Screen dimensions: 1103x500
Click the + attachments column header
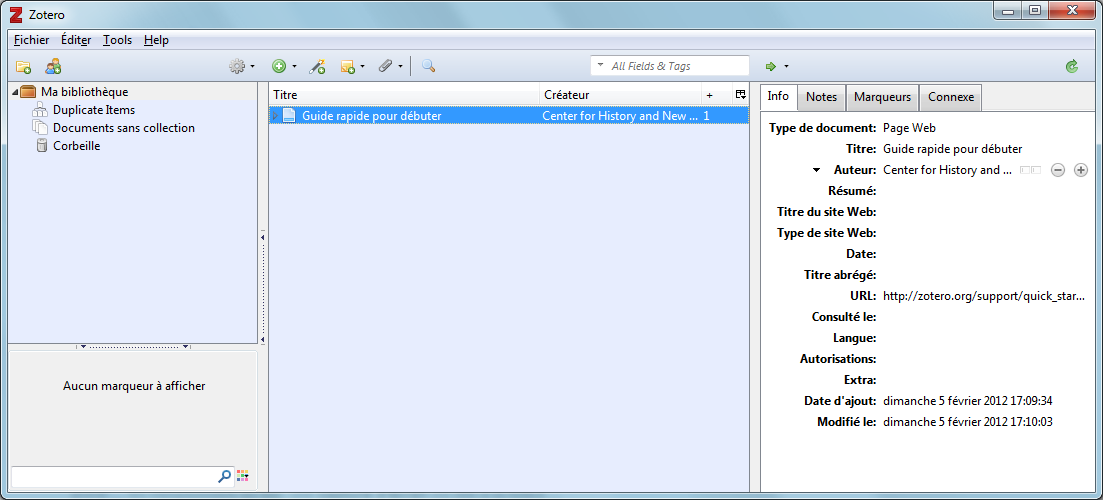click(715, 94)
